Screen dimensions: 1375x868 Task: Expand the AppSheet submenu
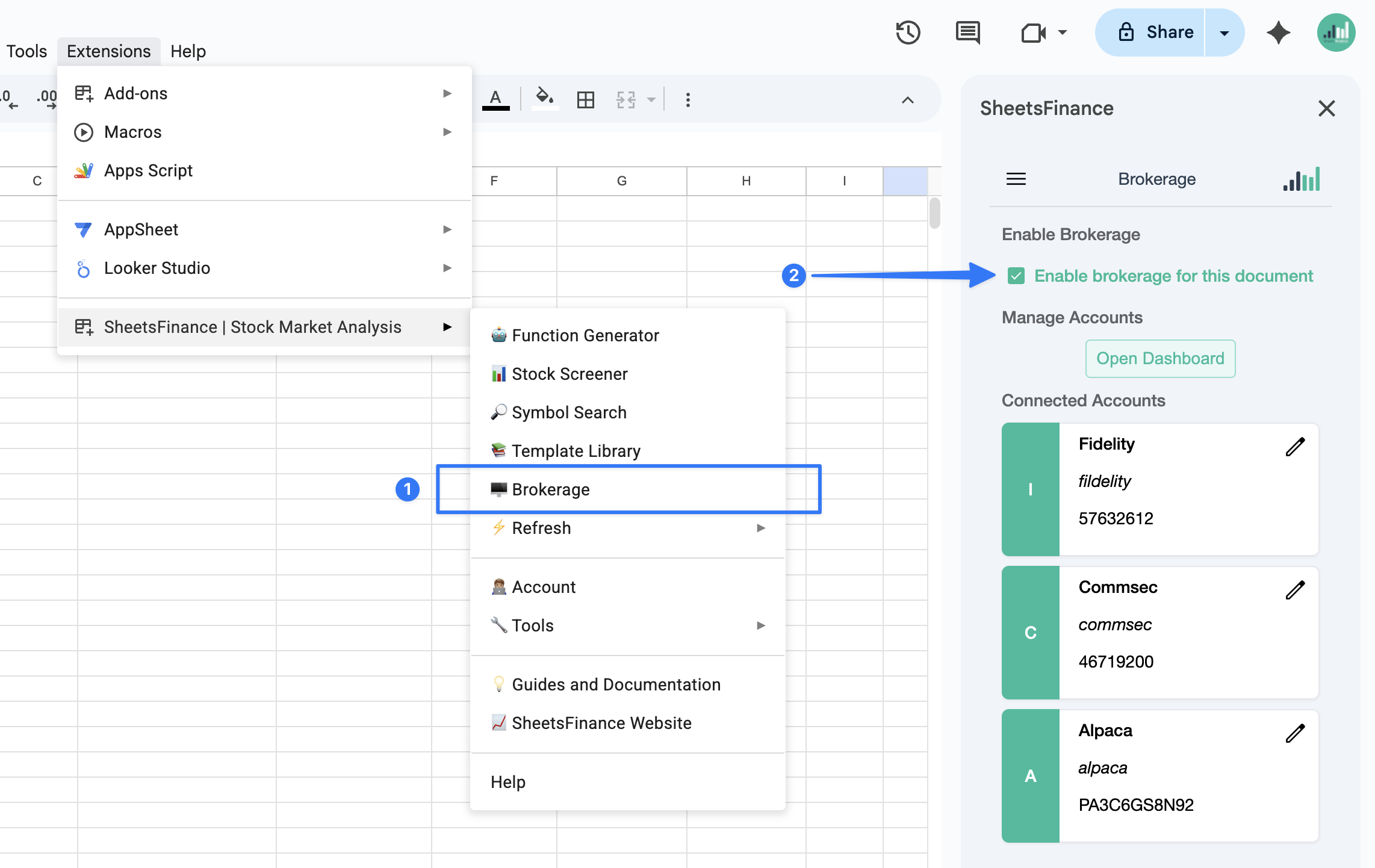pos(264,229)
